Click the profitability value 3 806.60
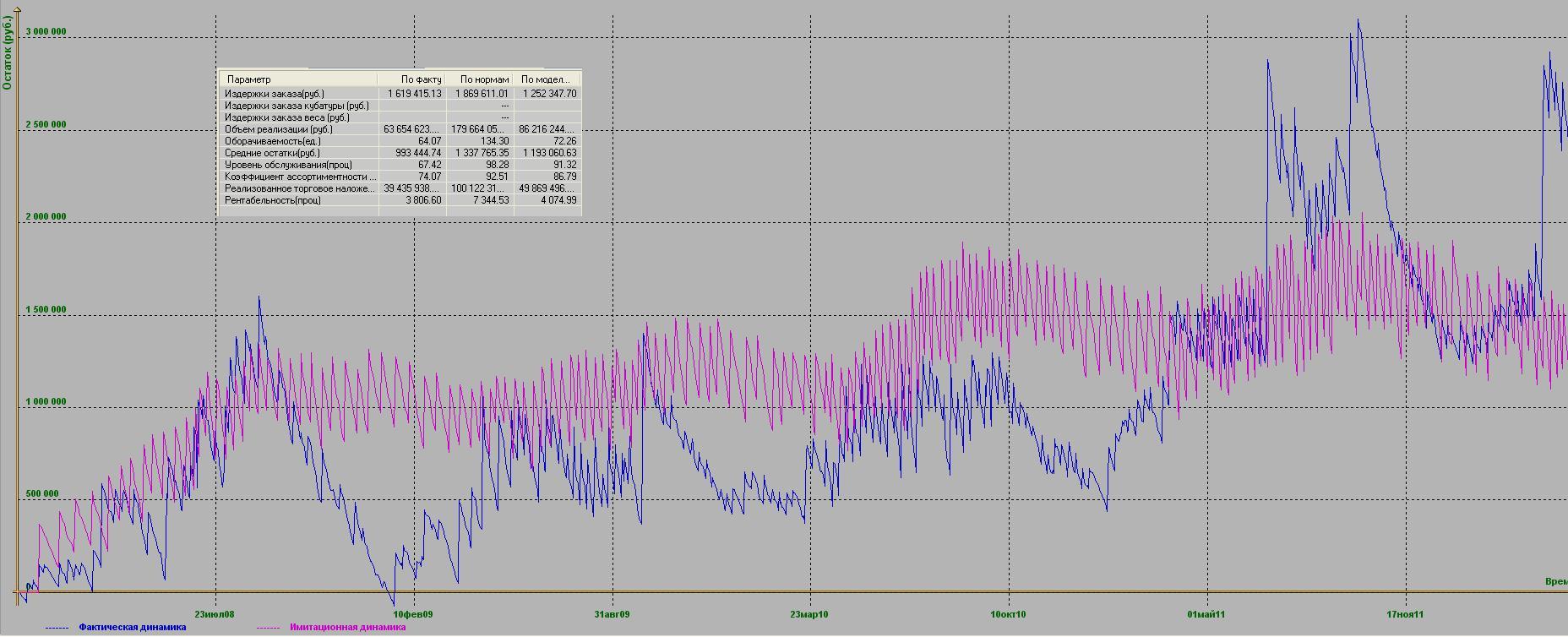The image size is (1568, 637). tap(423, 200)
